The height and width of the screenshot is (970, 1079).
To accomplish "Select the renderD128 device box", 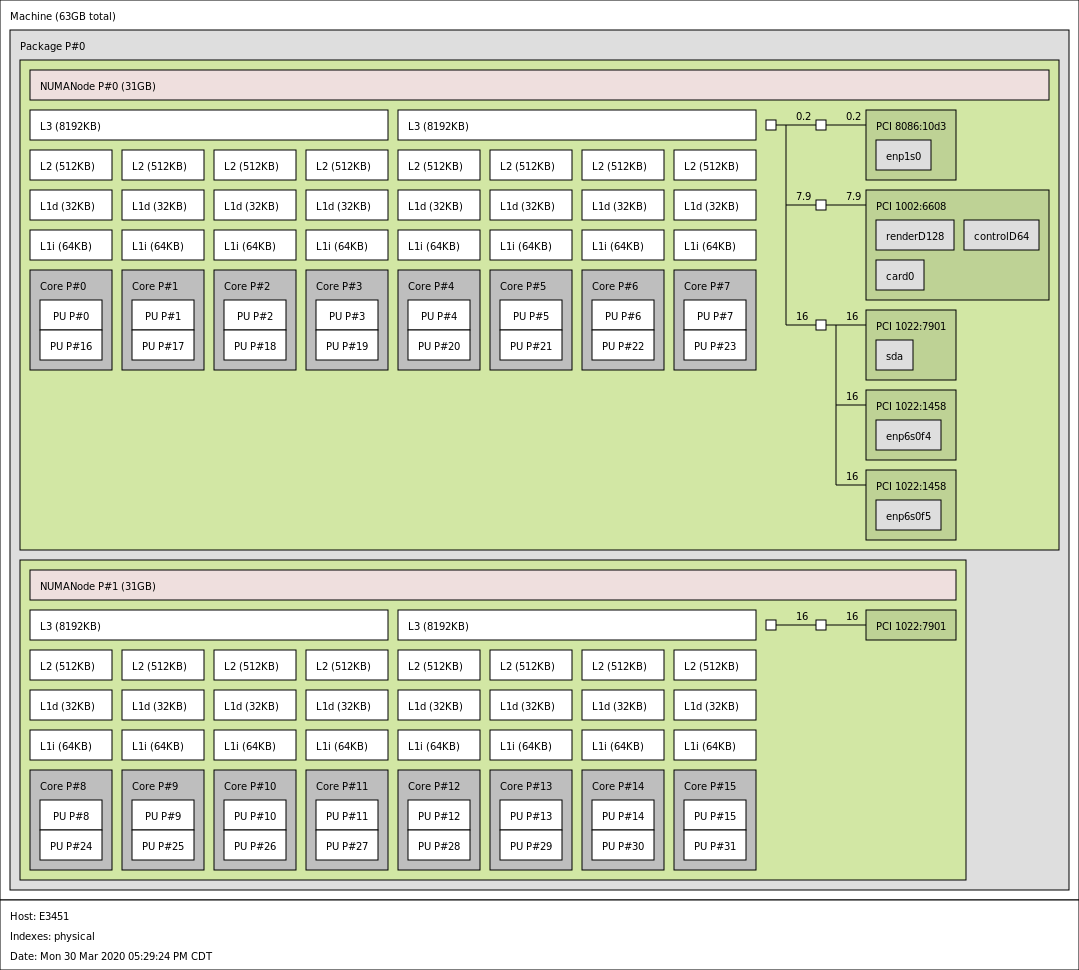I will coord(914,236).
